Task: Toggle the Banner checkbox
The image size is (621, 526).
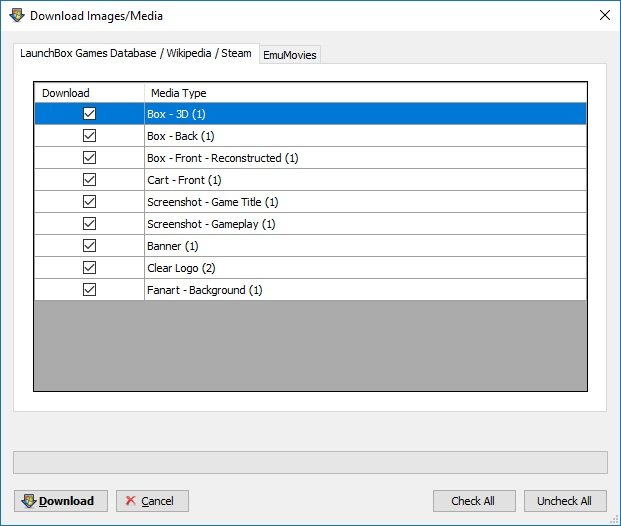Action: point(90,246)
